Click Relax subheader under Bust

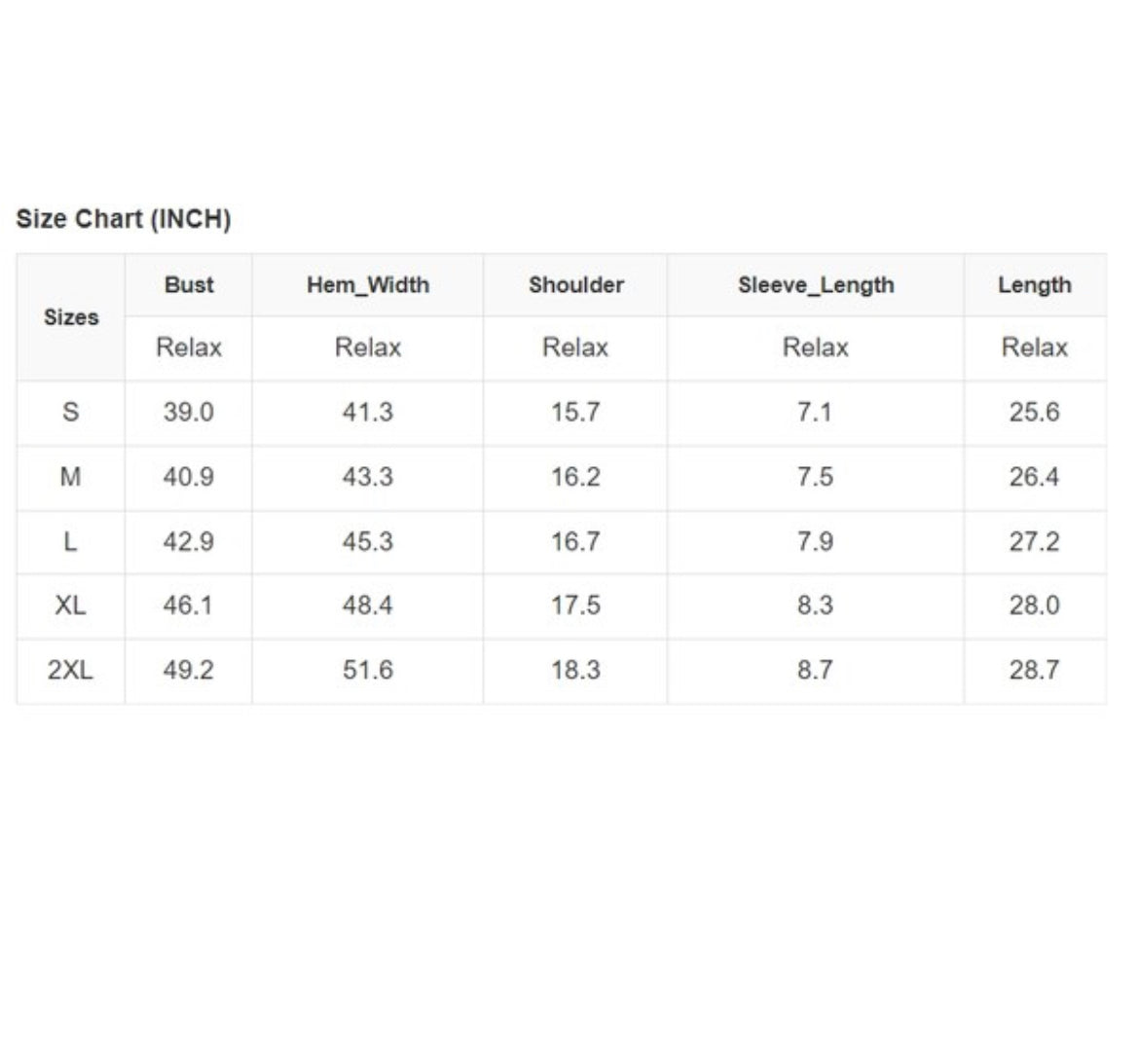(189, 348)
